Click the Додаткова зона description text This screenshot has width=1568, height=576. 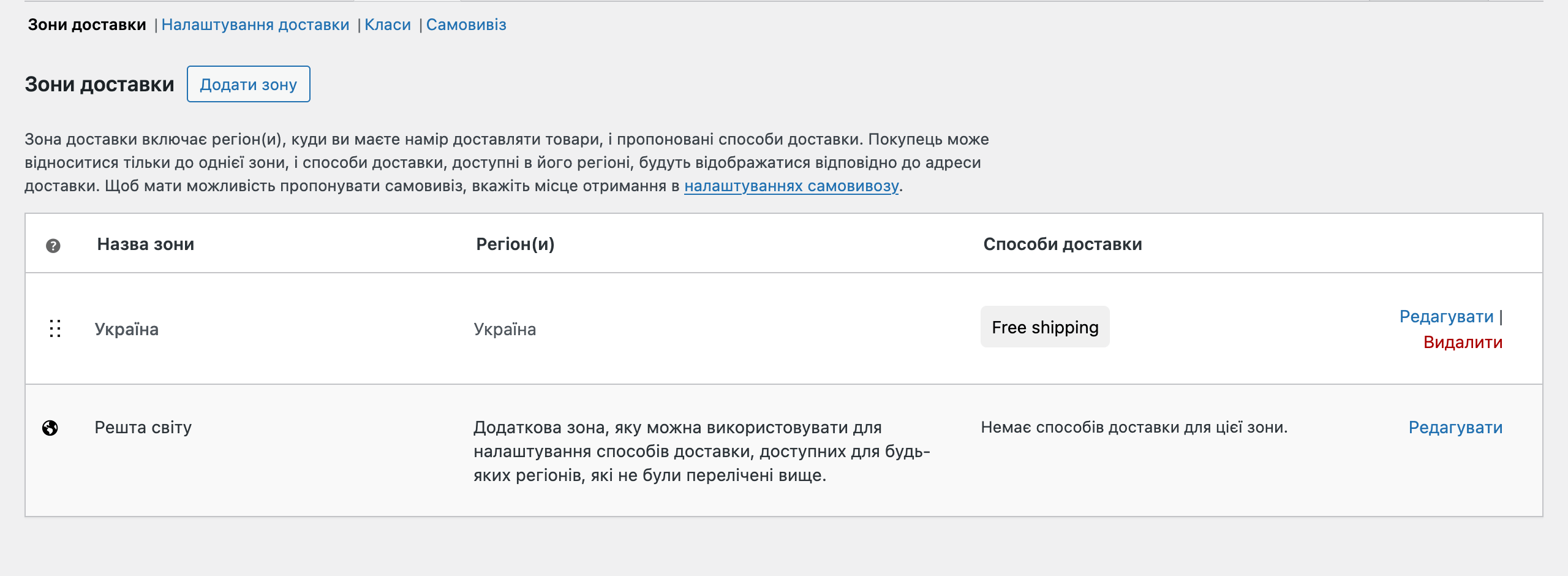coord(702,451)
